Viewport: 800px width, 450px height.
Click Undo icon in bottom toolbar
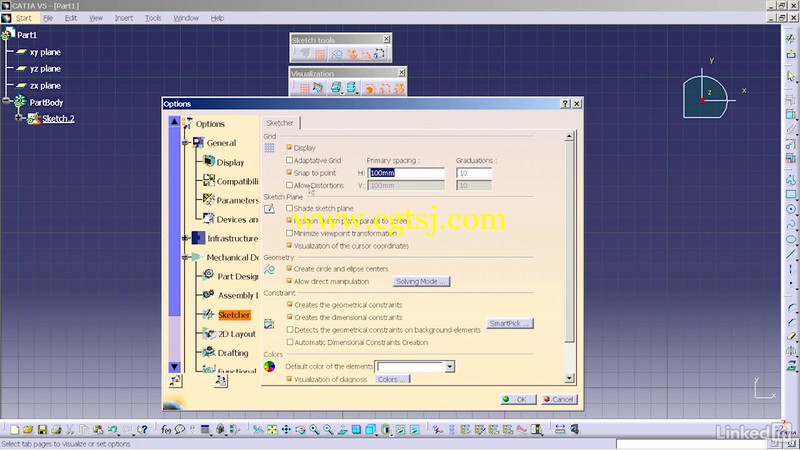[x=112, y=430]
